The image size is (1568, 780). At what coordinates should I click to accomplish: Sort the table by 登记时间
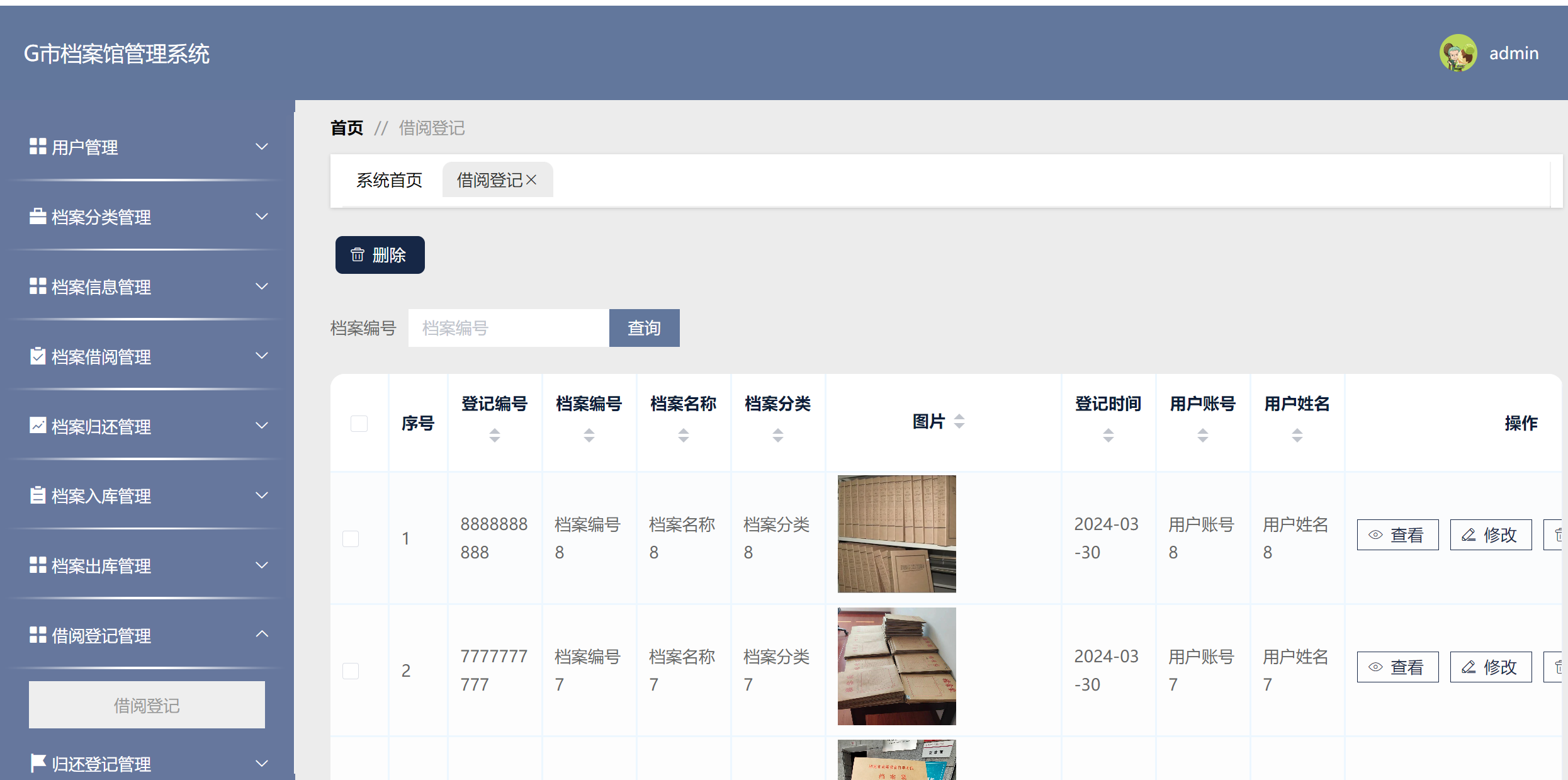click(1108, 435)
